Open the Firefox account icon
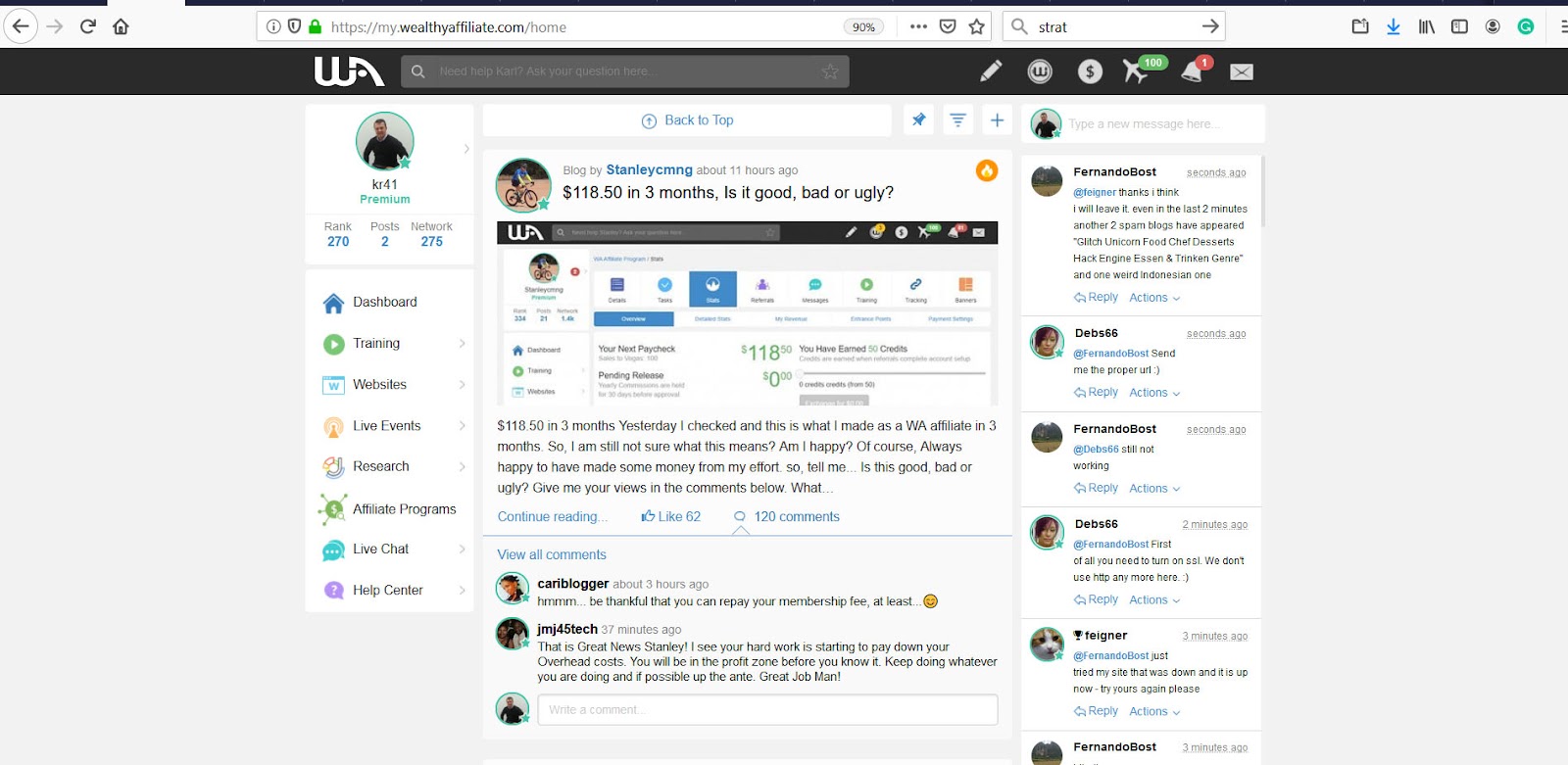The height and width of the screenshot is (765, 1568). 1493,26
